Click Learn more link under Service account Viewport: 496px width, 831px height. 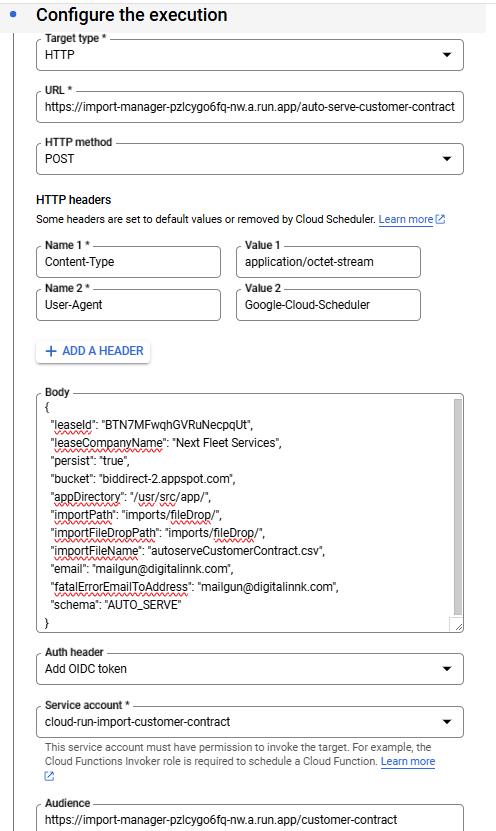(408, 761)
